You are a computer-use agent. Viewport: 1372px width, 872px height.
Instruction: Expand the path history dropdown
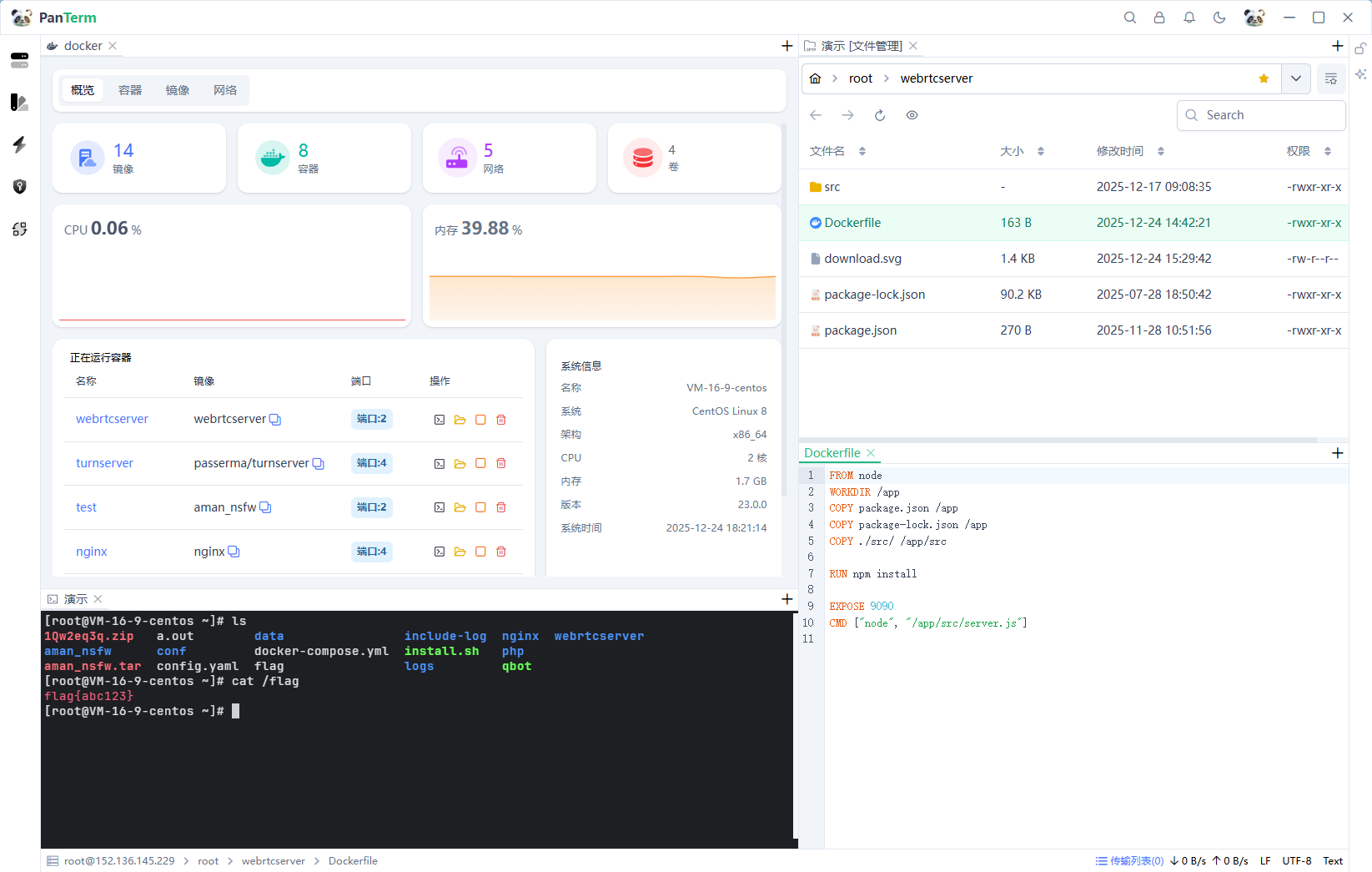tap(1295, 78)
